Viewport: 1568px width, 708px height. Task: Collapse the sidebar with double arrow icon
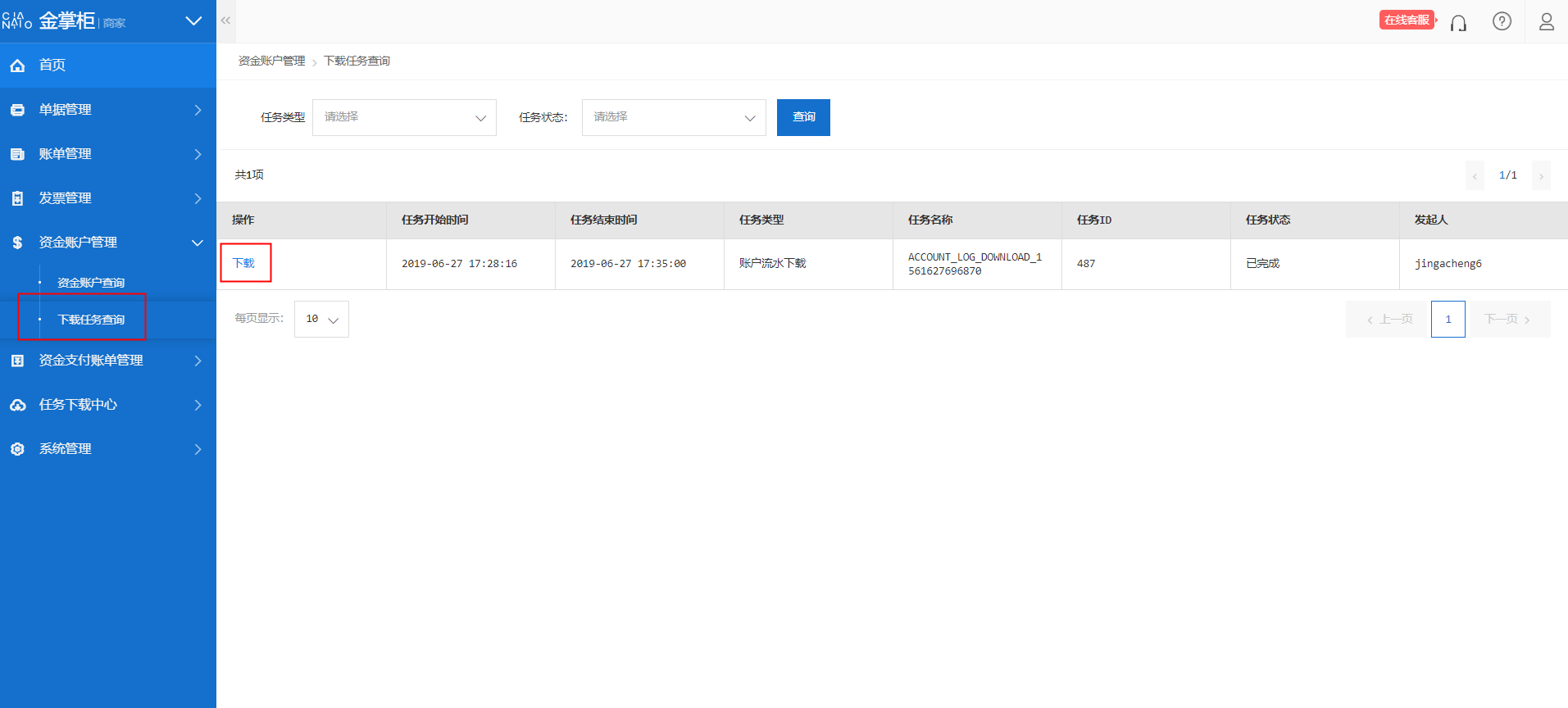225,20
